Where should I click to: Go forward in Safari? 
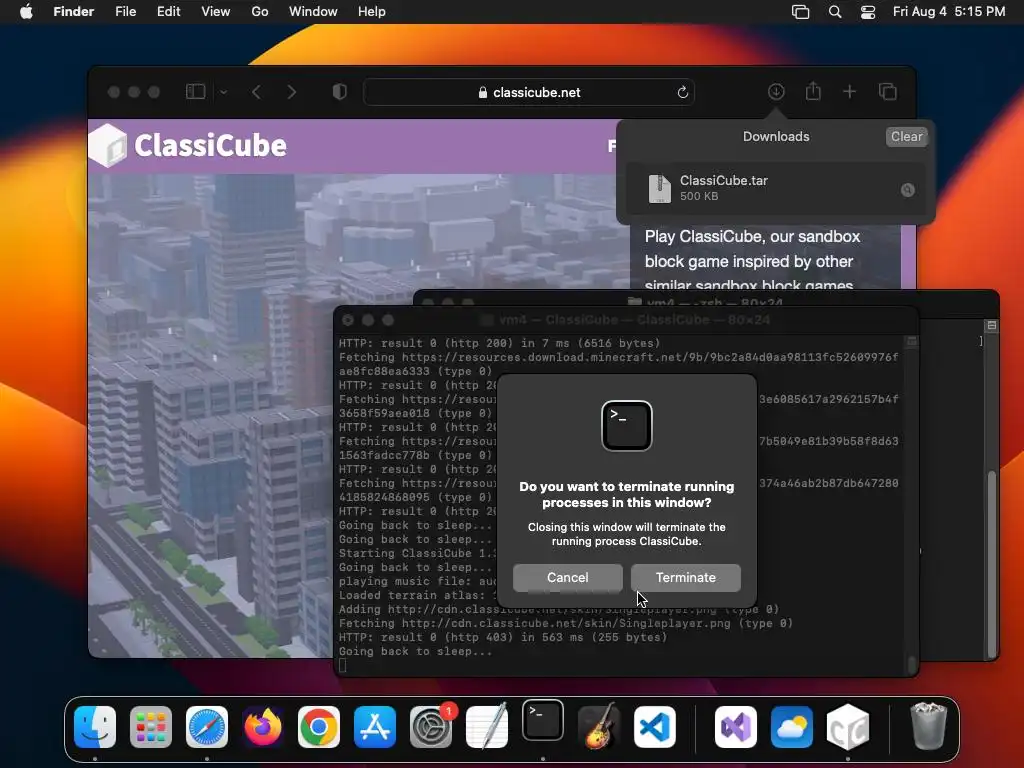[291, 92]
